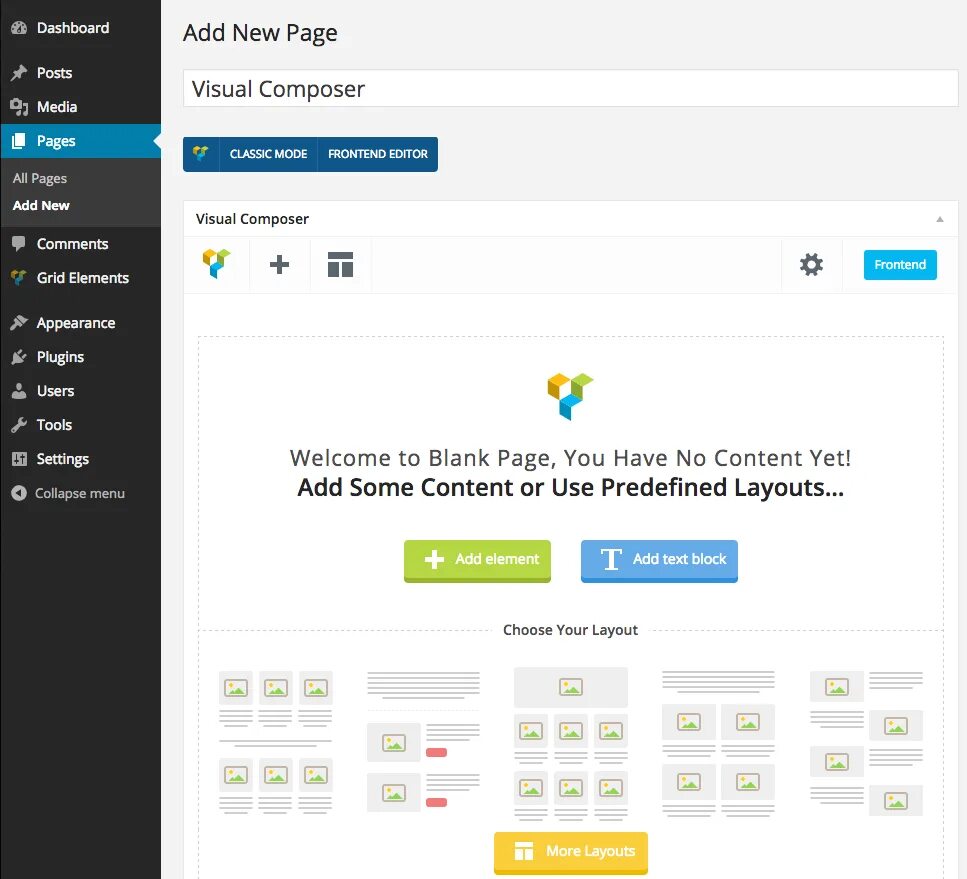
Task: Click the Users person icon
Action: pyautogui.click(x=19, y=390)
